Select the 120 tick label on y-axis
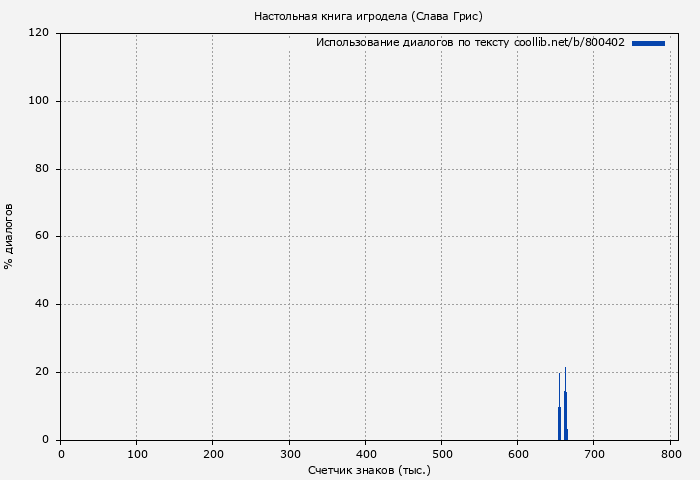This screenshot has width=700, height=480. point(40,33)
